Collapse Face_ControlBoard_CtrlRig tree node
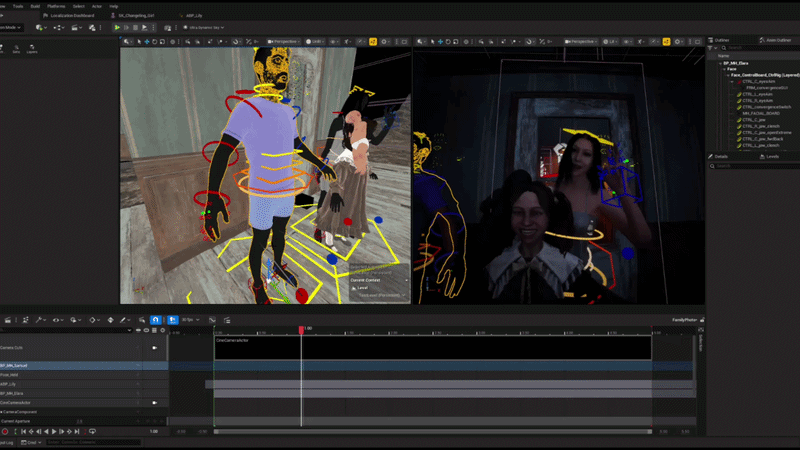Image resolution: width=800 pixels, height=450 pixels. (728, 75)
